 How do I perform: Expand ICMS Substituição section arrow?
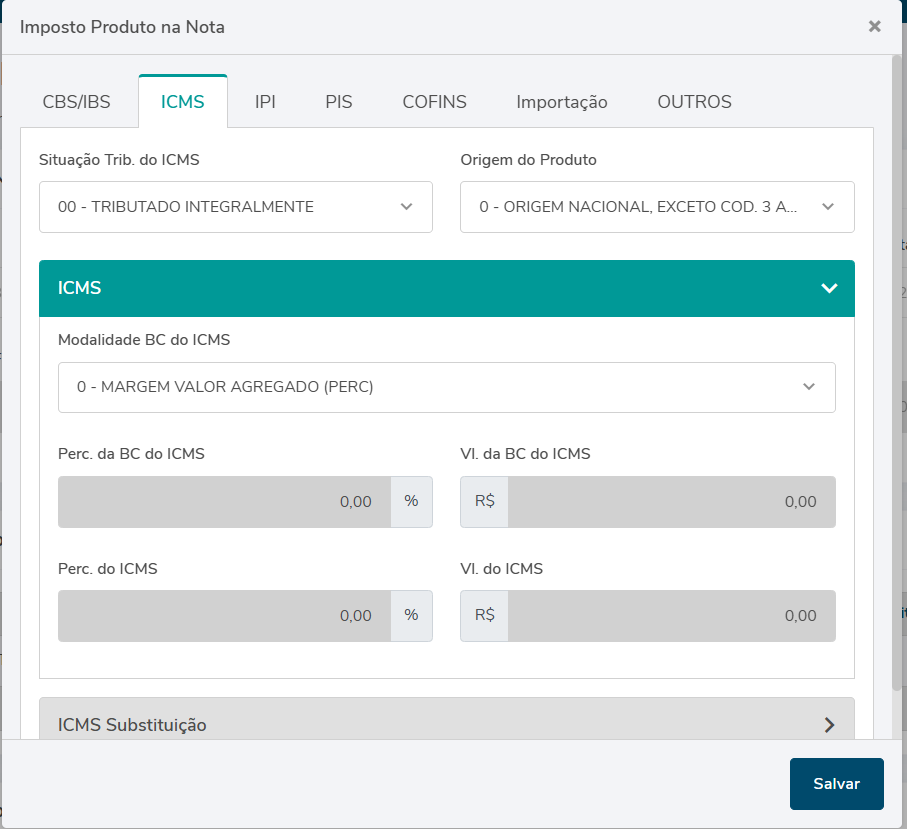click(829, 725)
